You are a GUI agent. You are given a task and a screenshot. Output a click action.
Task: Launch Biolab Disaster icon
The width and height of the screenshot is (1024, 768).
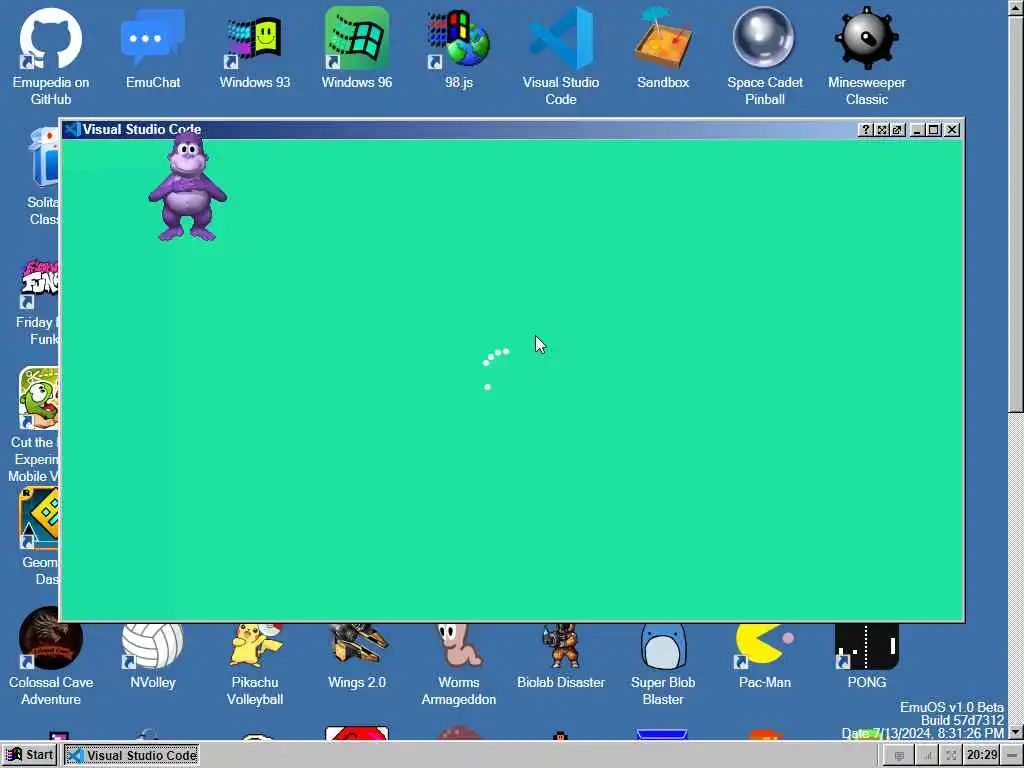(x=560, y=656)
